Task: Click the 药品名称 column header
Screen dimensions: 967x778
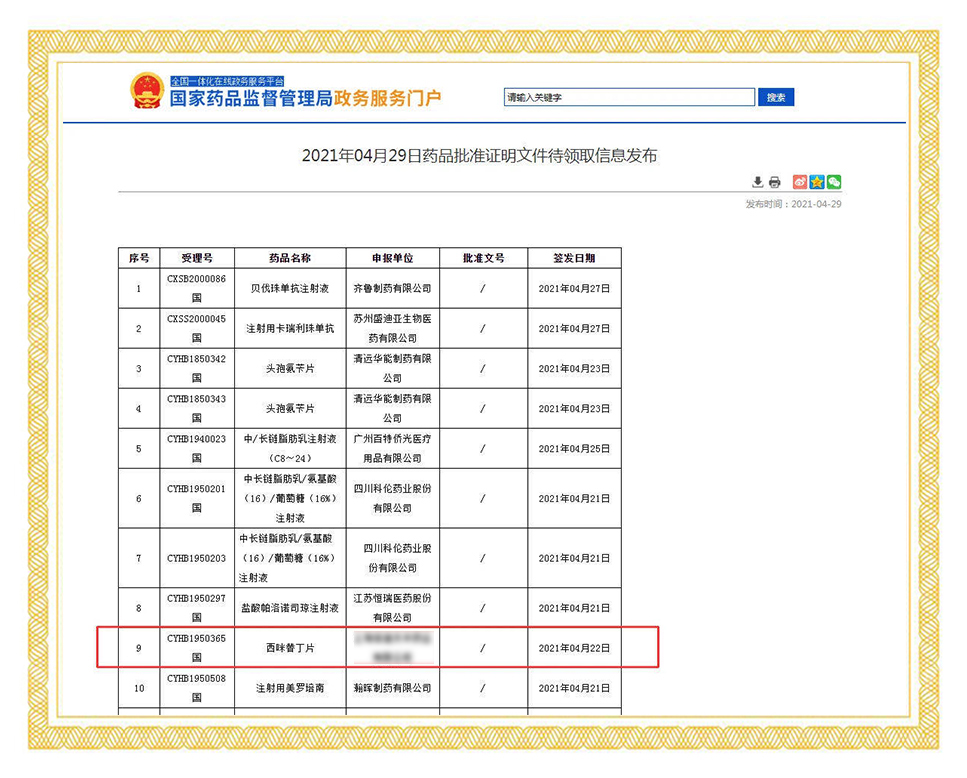Action: [290, 258]
